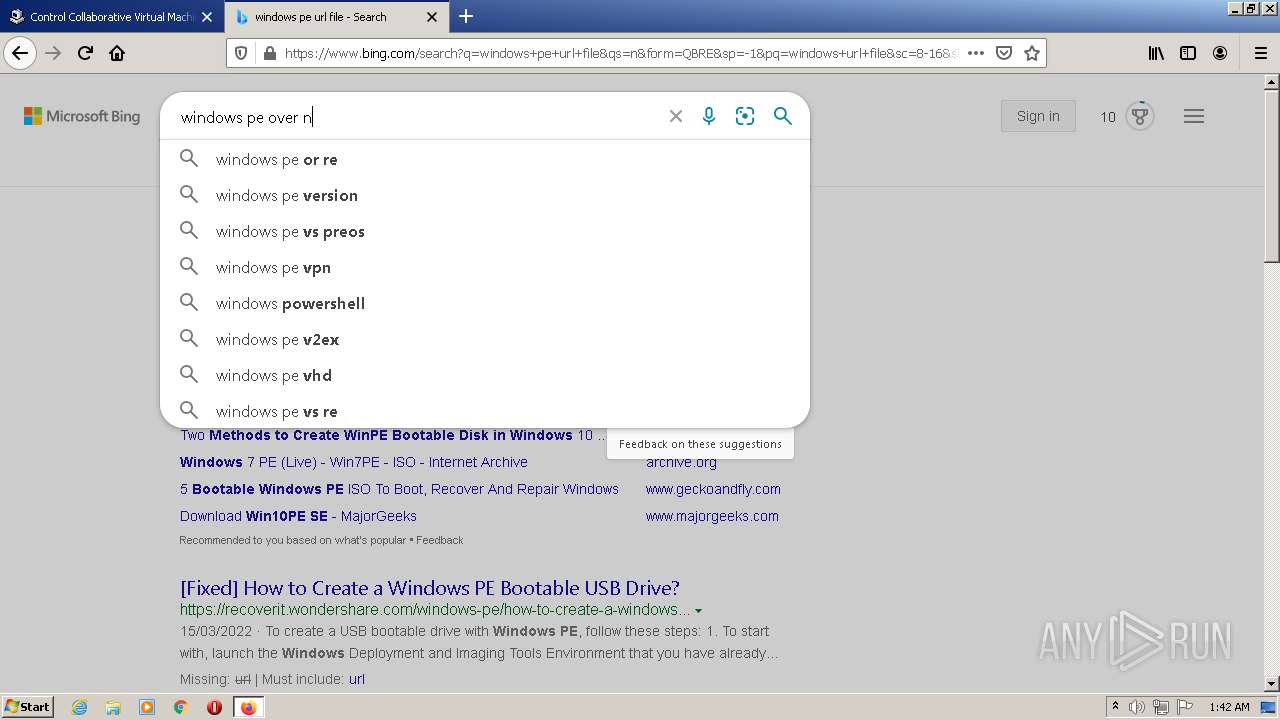Open Download Win10PE SE MajorGeeks link
The height and width of the screenshot is (720, 1280).
coord(298,516)
